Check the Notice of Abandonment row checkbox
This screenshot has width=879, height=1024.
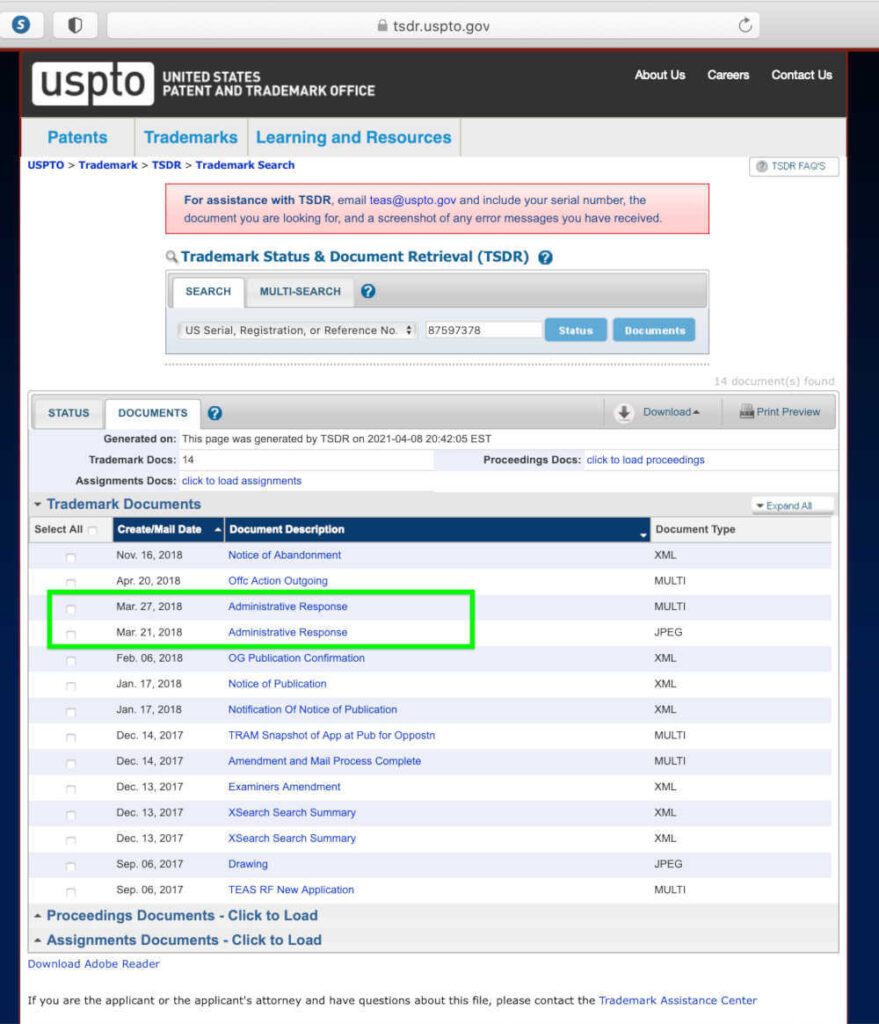coord(71,558)
